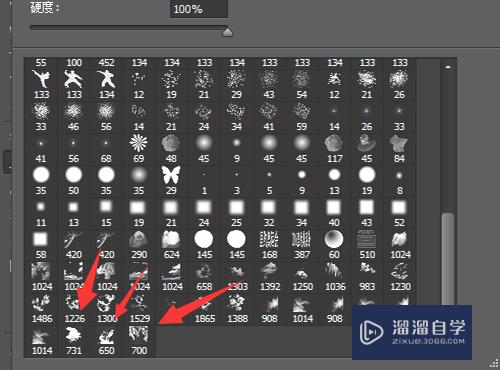Pick the brush preset sized 1230
This screenshot has width=500, height=370.
pos(399,271)
